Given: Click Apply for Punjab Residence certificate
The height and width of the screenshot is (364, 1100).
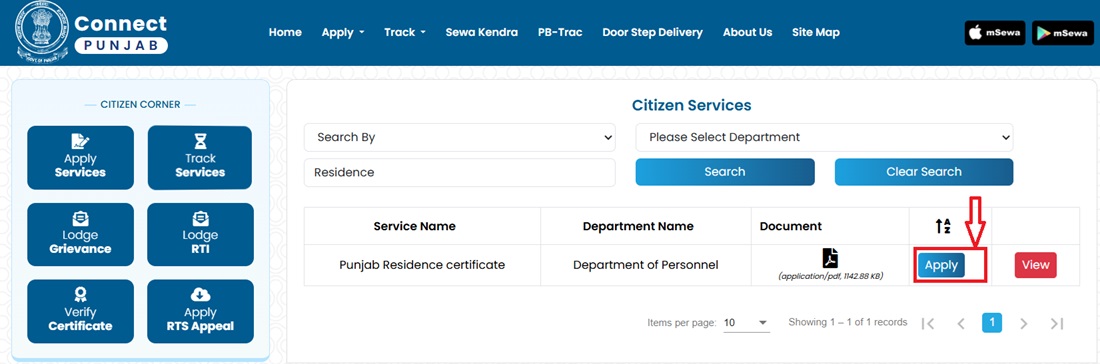Looking at the screenshot, I should pos(941,265).
